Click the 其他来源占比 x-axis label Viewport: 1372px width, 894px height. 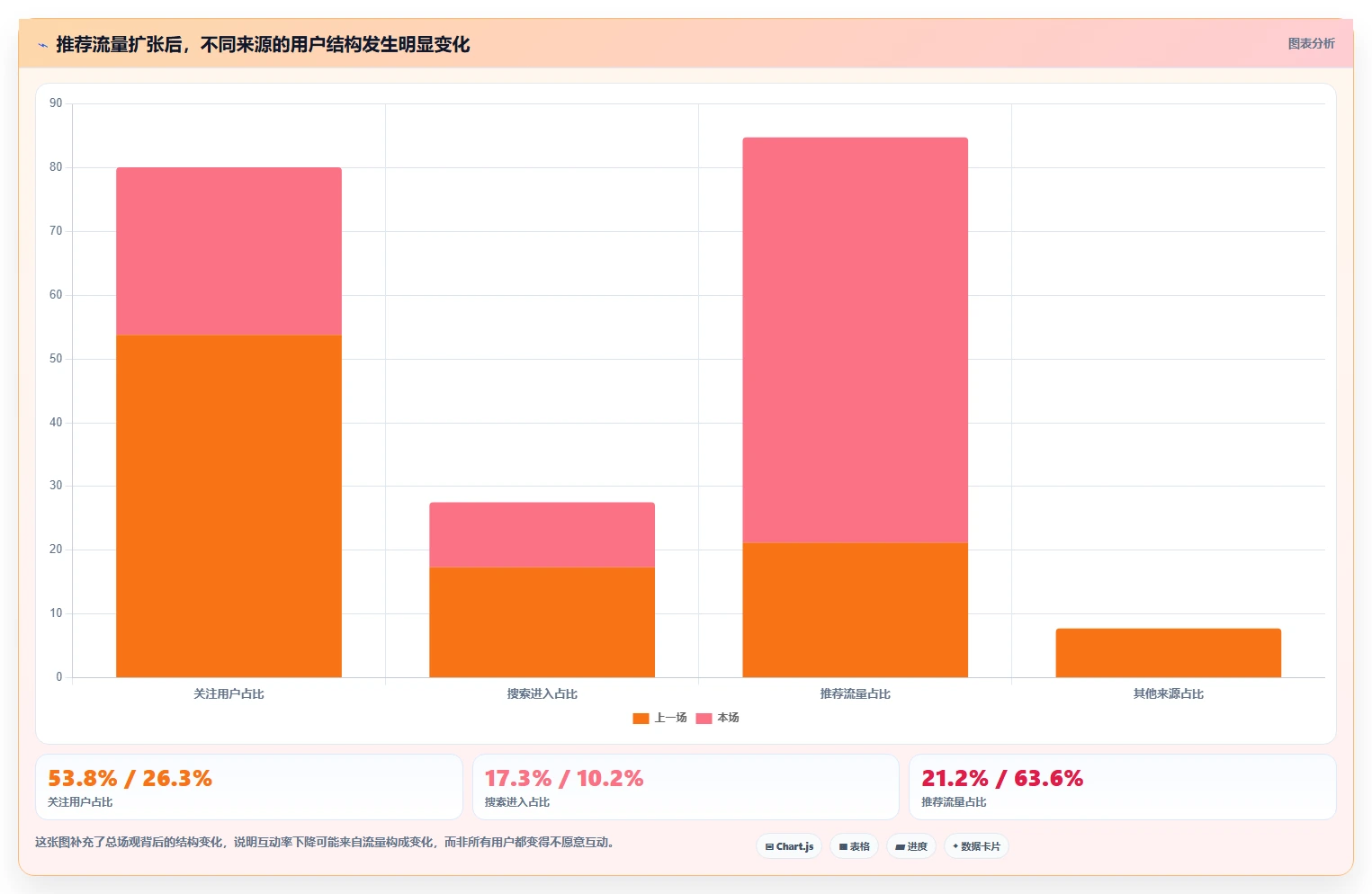(1168, 693)
